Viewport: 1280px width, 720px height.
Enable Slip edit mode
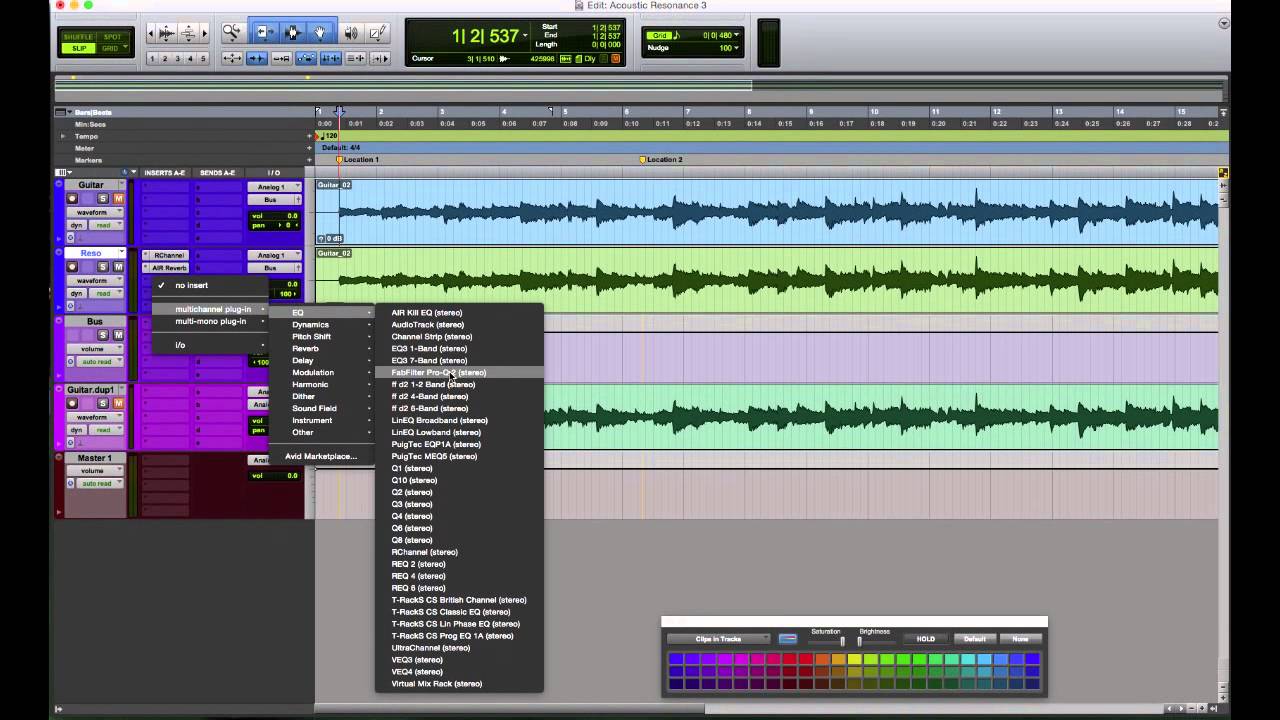(x=79, y=48)
